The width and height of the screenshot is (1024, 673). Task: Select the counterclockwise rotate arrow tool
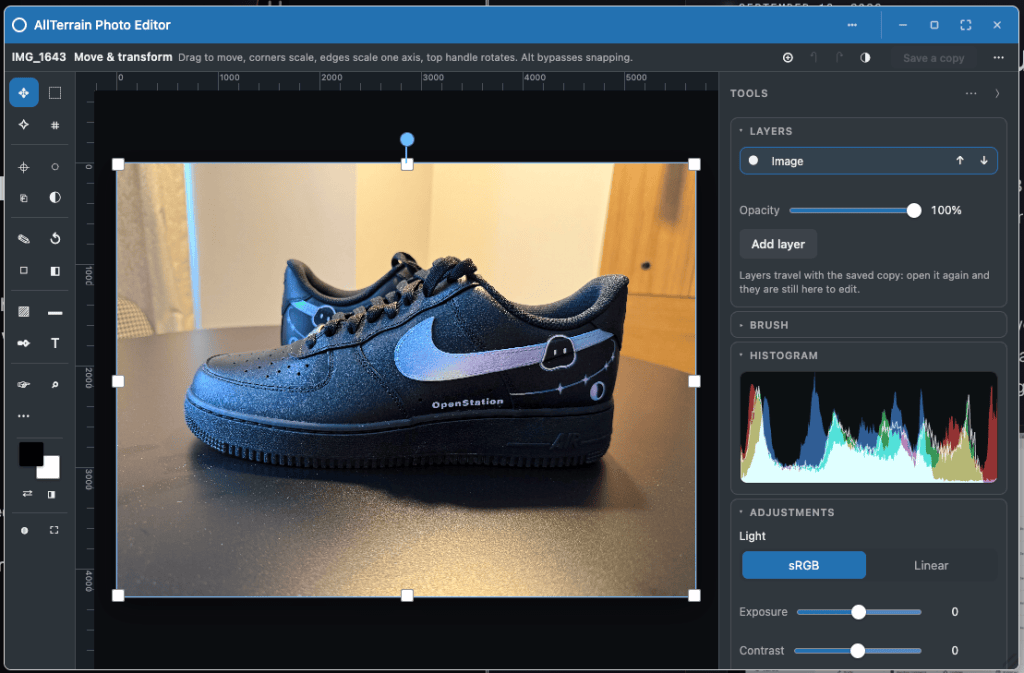point(55,239)
